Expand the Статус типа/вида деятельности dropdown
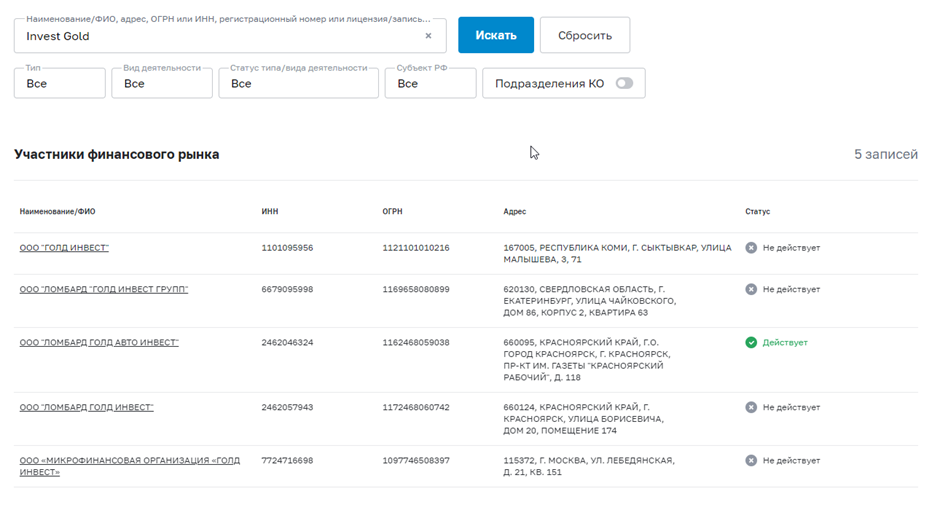Screen dimensions: 940x510 [x=299, y=83]
